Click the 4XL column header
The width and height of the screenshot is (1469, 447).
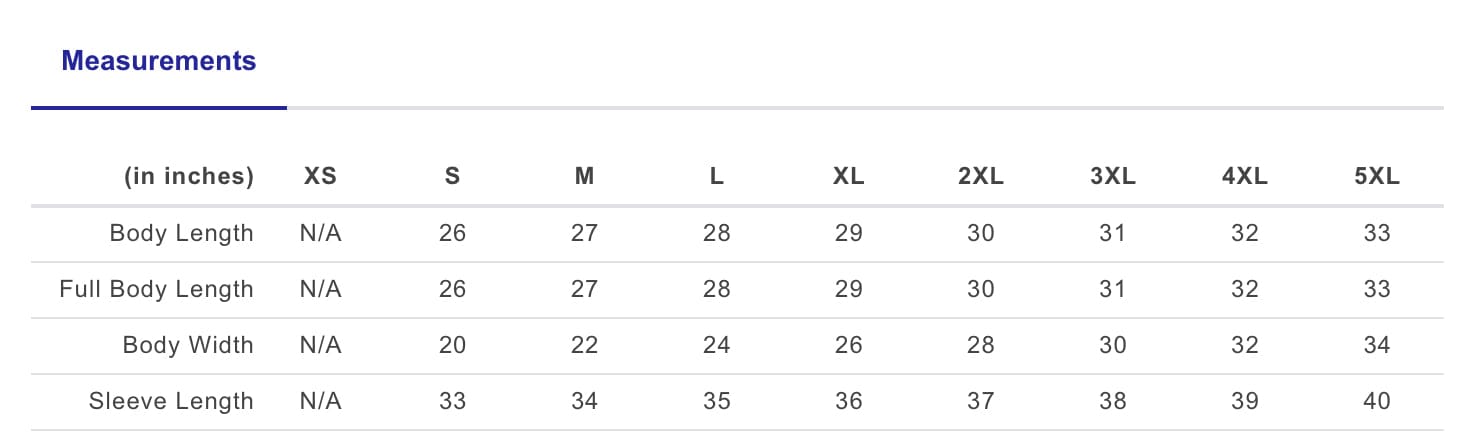[1244, 177]
